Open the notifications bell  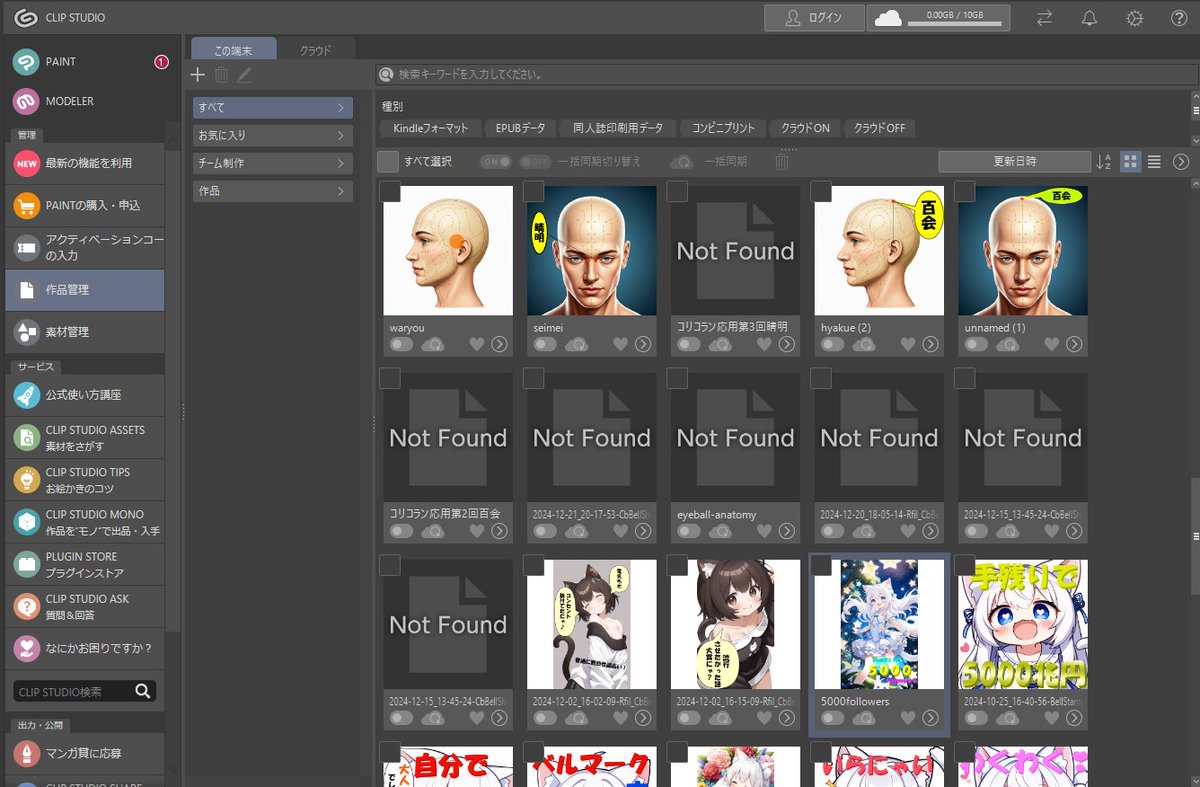pos(1090,18)
